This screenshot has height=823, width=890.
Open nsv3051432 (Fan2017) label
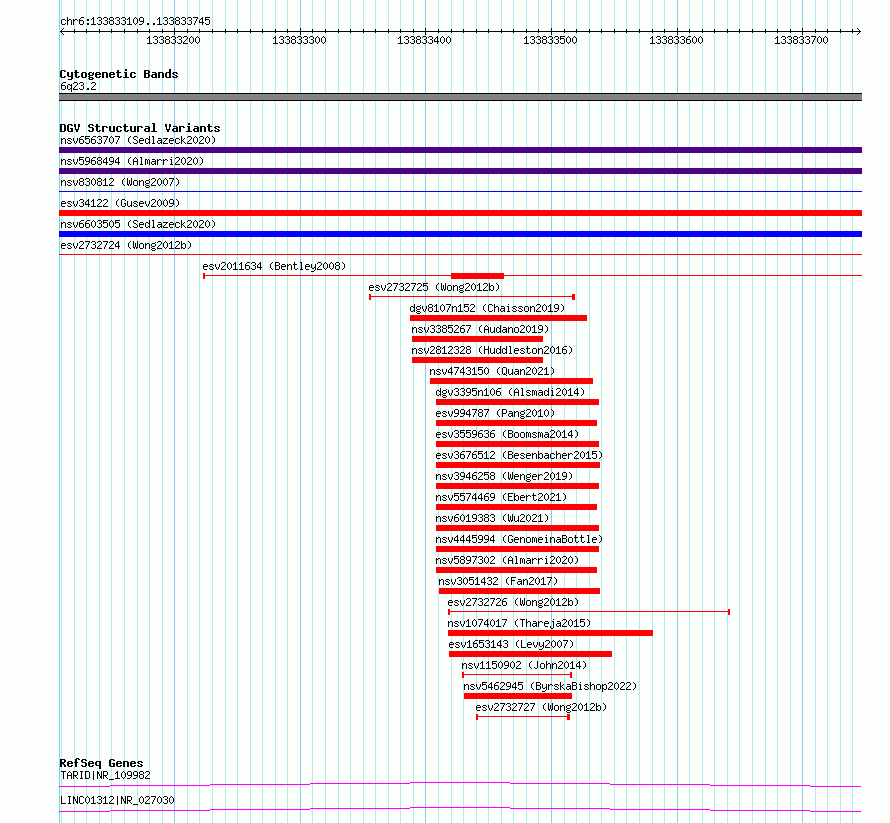pyautogui.click(x=498, y=581)
